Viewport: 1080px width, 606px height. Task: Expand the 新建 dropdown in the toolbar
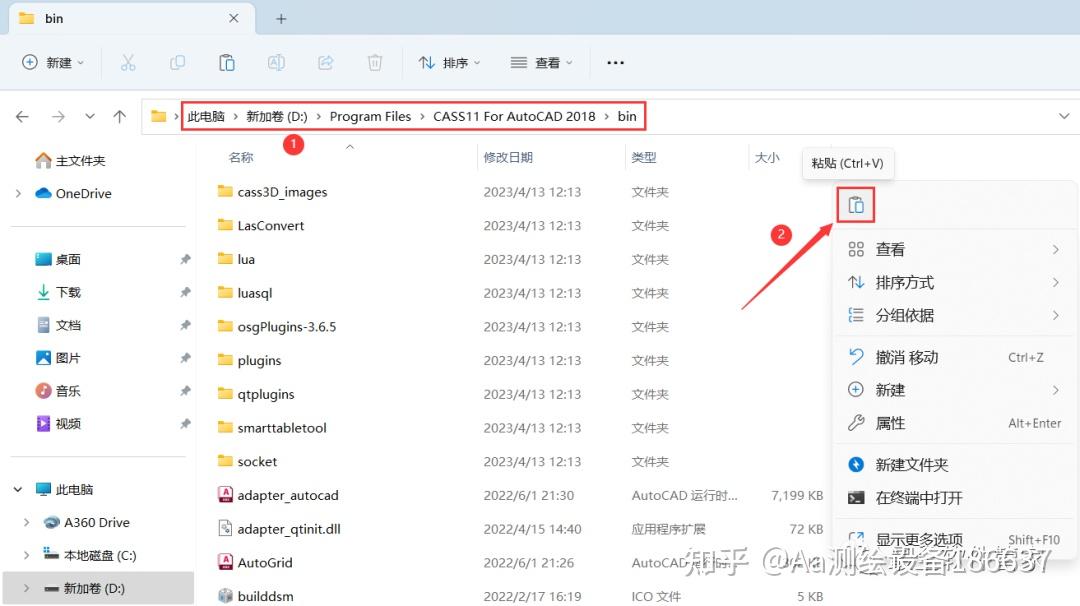click(54, 62)
